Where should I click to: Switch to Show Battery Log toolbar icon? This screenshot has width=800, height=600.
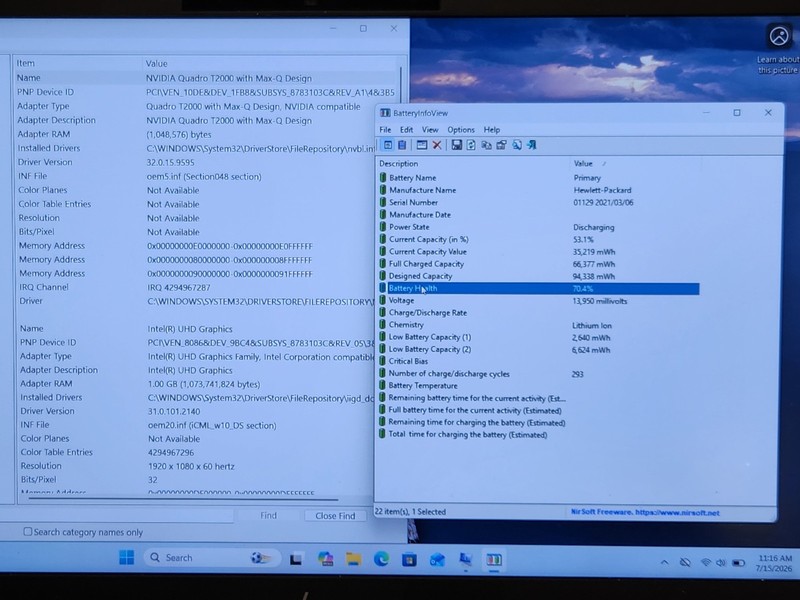[x=402, y=145]
